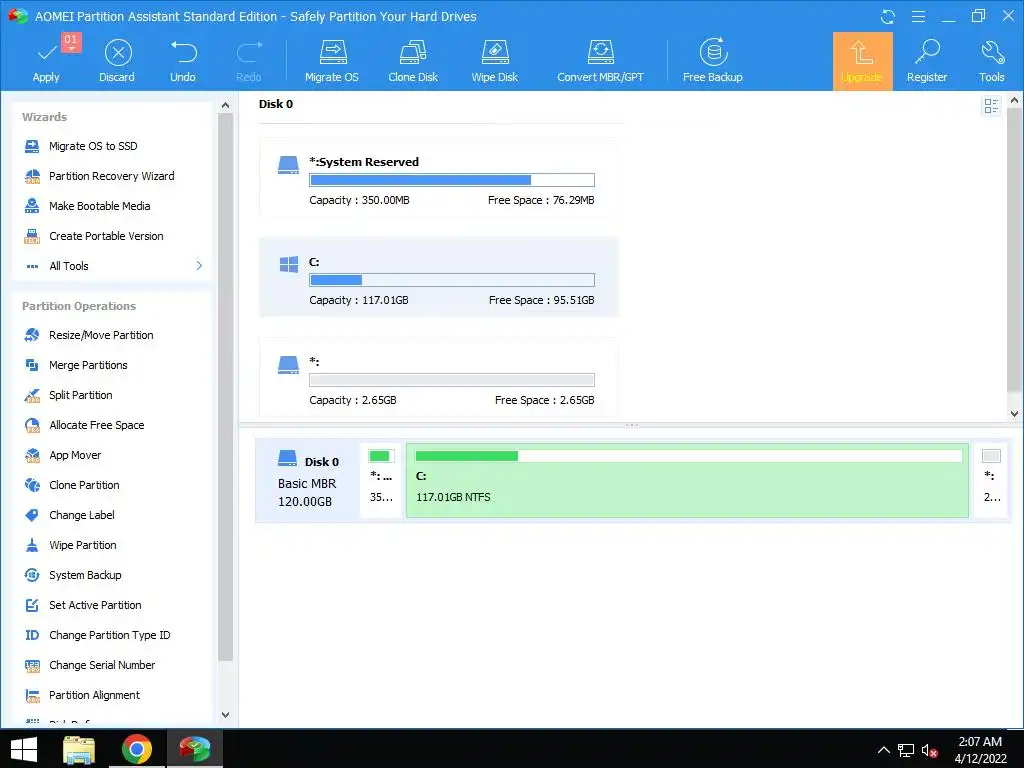Screen dimensions: 1024x768
Task: Launch Clone Disk from the toolbar
Action: [413, 61]
